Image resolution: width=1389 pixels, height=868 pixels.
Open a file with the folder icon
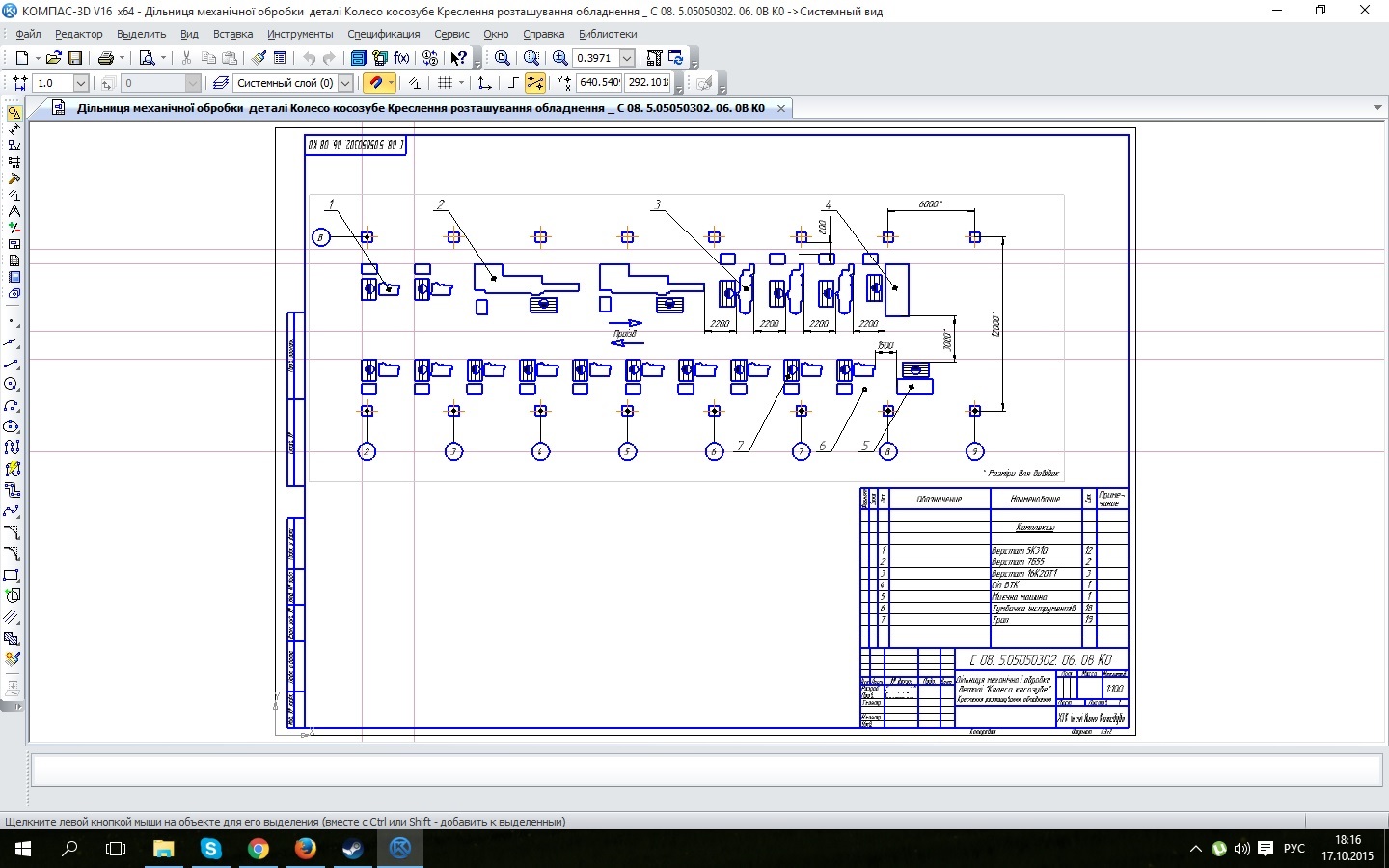pos(53,58)
